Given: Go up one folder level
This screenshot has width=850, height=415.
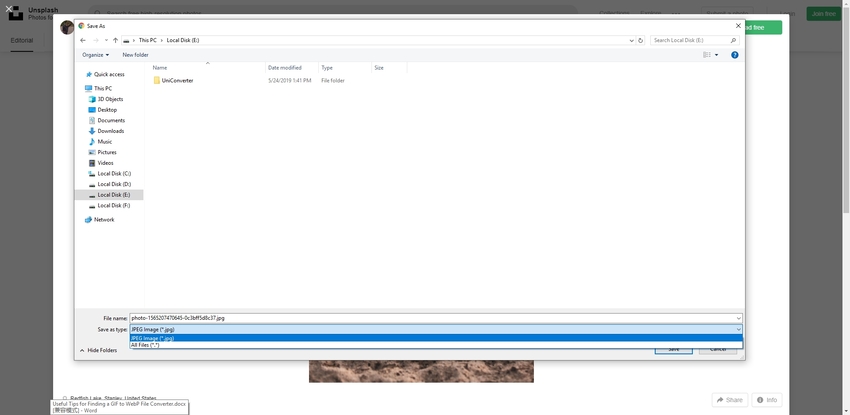Looking at the screenshot, I should pyautogui.click(x=115, y=40).
